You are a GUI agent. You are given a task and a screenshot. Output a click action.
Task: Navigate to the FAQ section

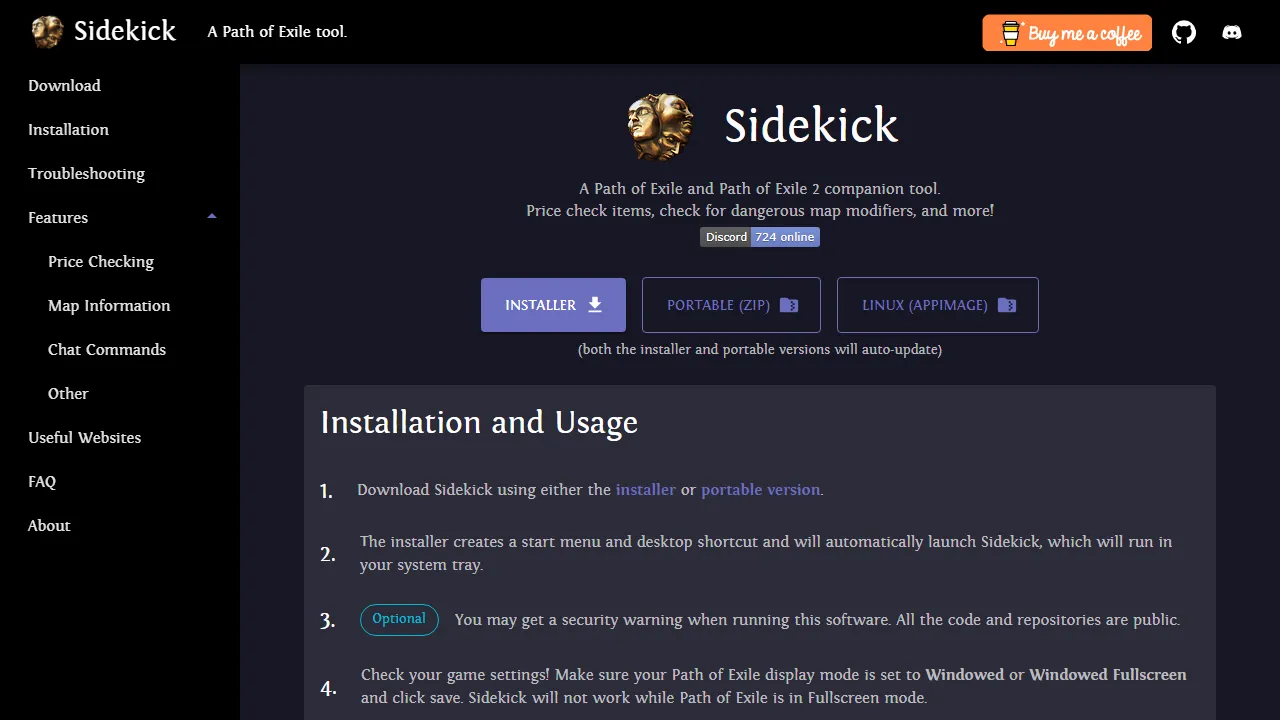(x=42, y=481)
